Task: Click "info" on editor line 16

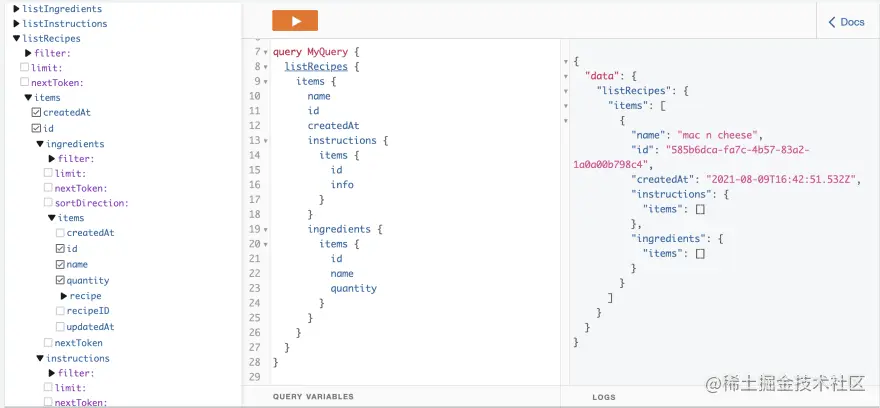Action: tap(342, 185)
